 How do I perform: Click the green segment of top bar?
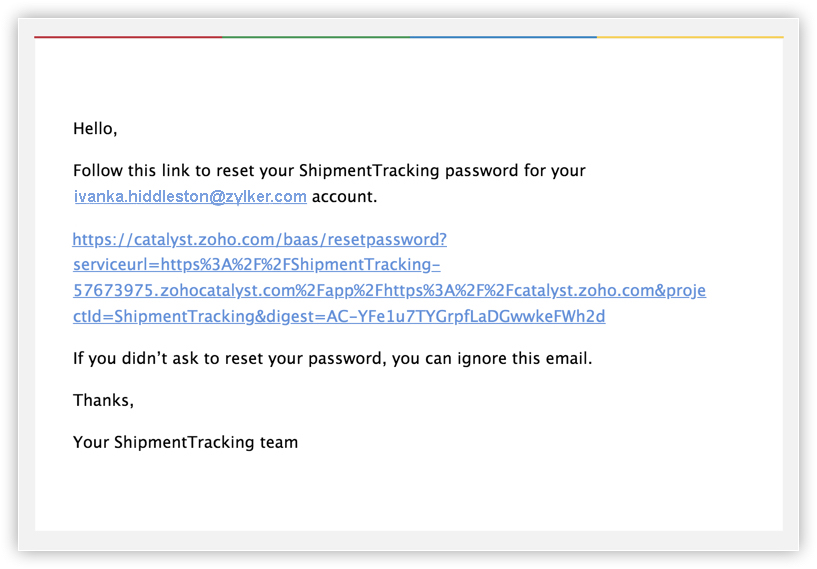316,37
